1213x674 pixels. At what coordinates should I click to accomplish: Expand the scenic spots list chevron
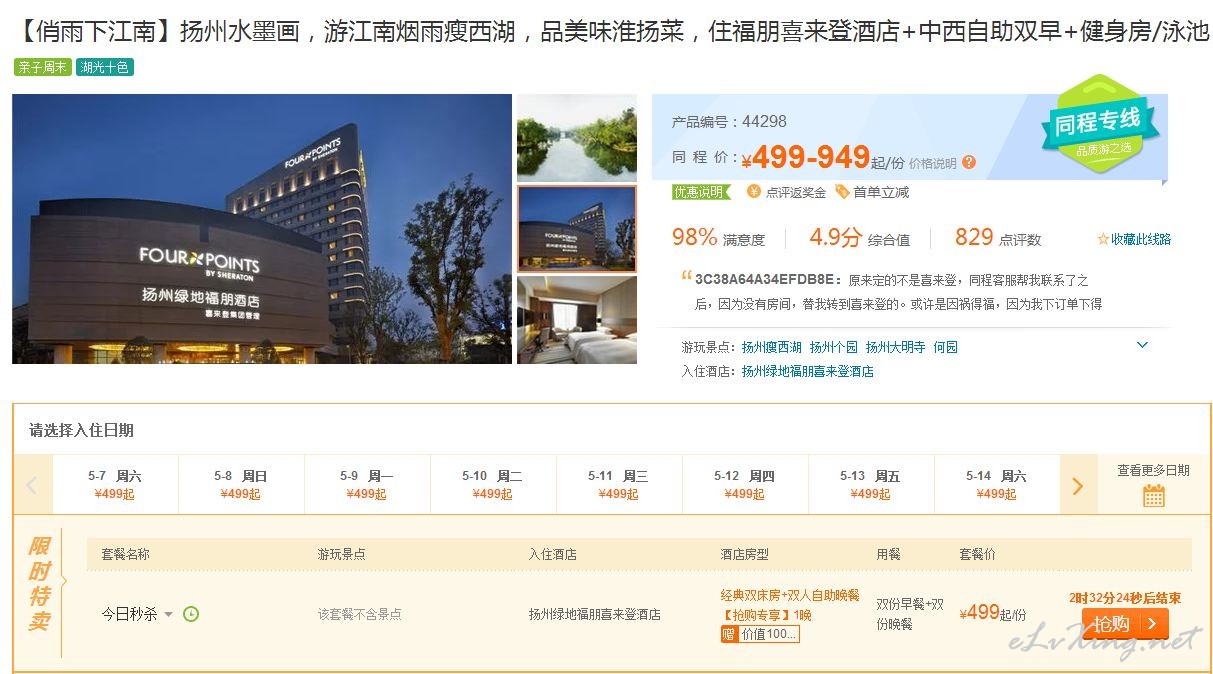point(1143,345)
